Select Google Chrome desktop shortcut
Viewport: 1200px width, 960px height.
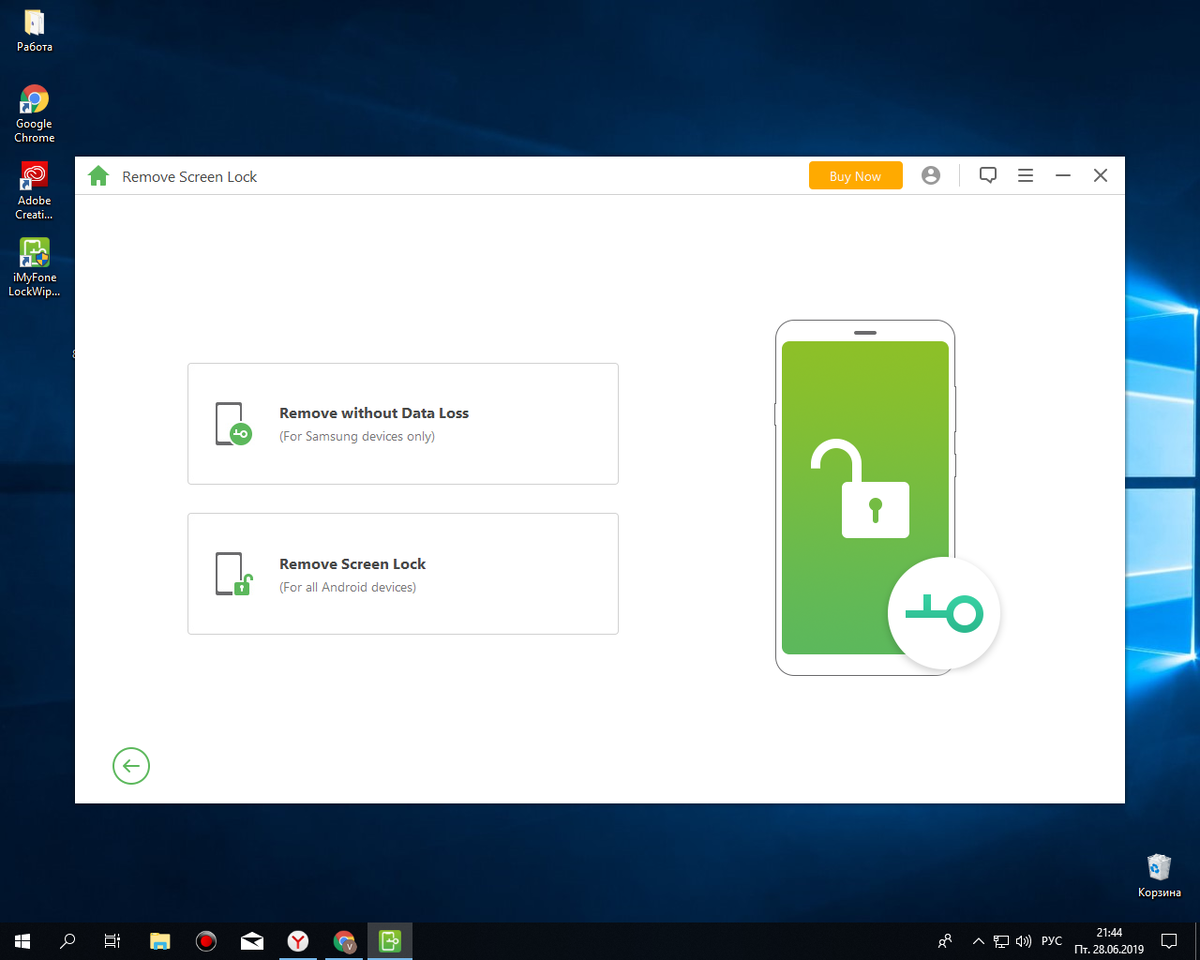pos(34,114)
